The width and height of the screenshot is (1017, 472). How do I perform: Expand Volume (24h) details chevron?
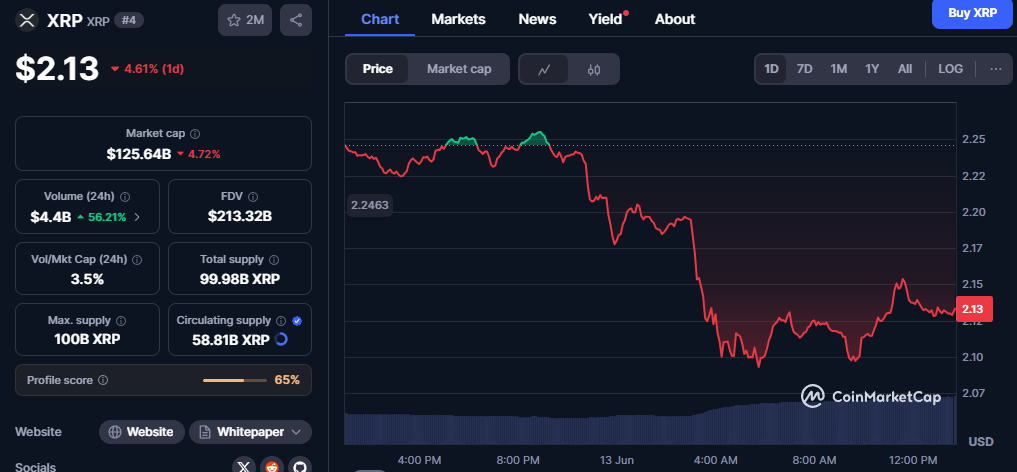(x=137, y=217)
